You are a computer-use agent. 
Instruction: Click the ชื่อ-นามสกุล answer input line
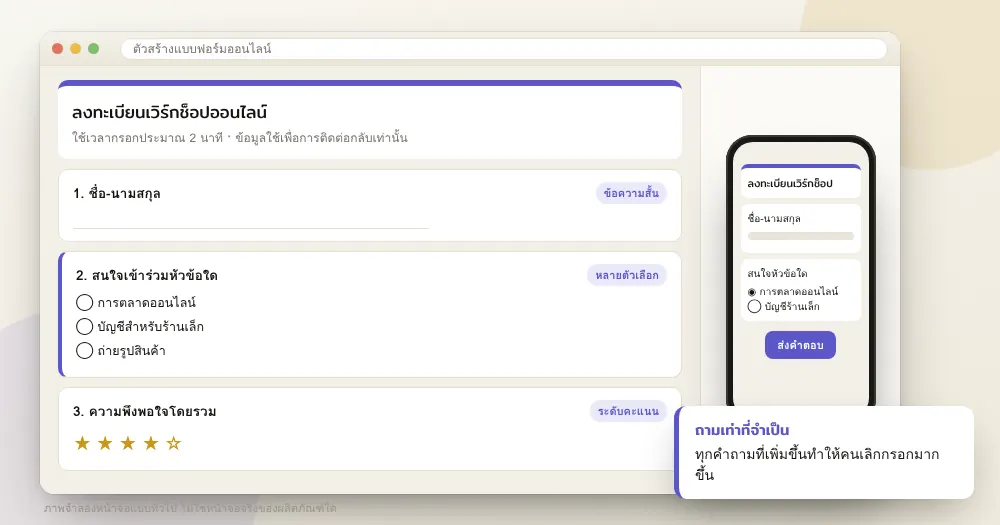[251, 227]
